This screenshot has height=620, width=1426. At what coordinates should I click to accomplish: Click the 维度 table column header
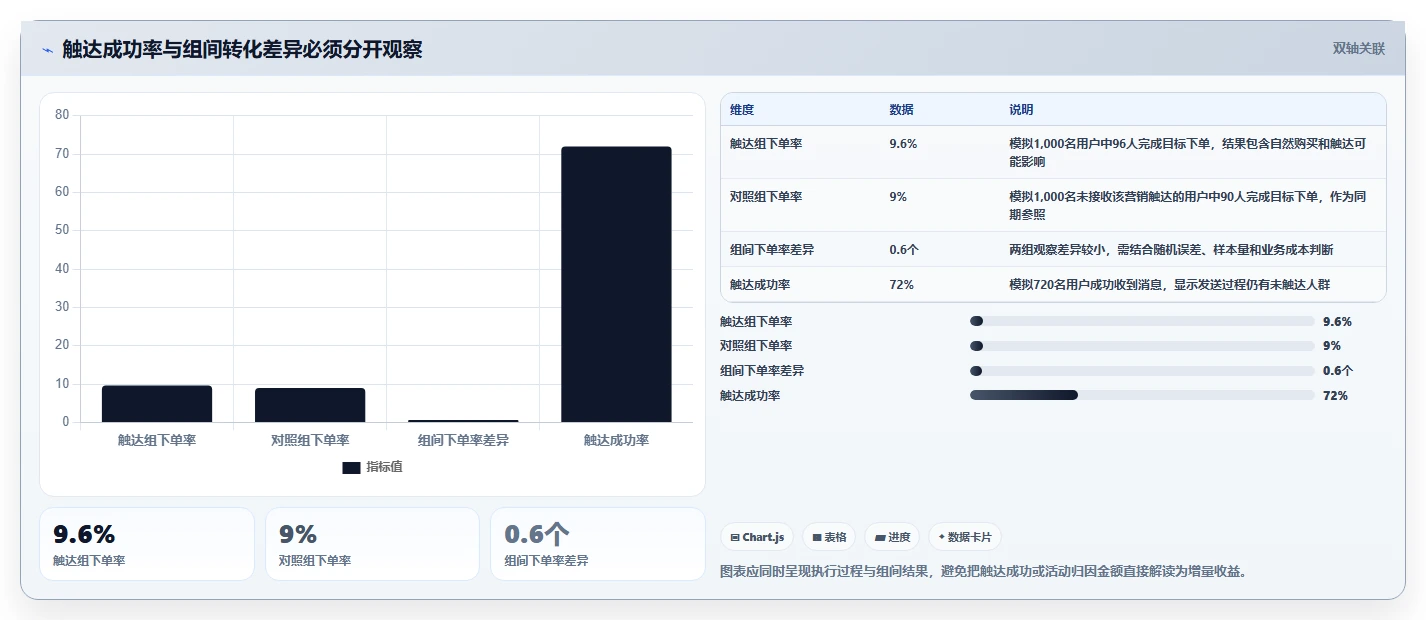(742, 109)
